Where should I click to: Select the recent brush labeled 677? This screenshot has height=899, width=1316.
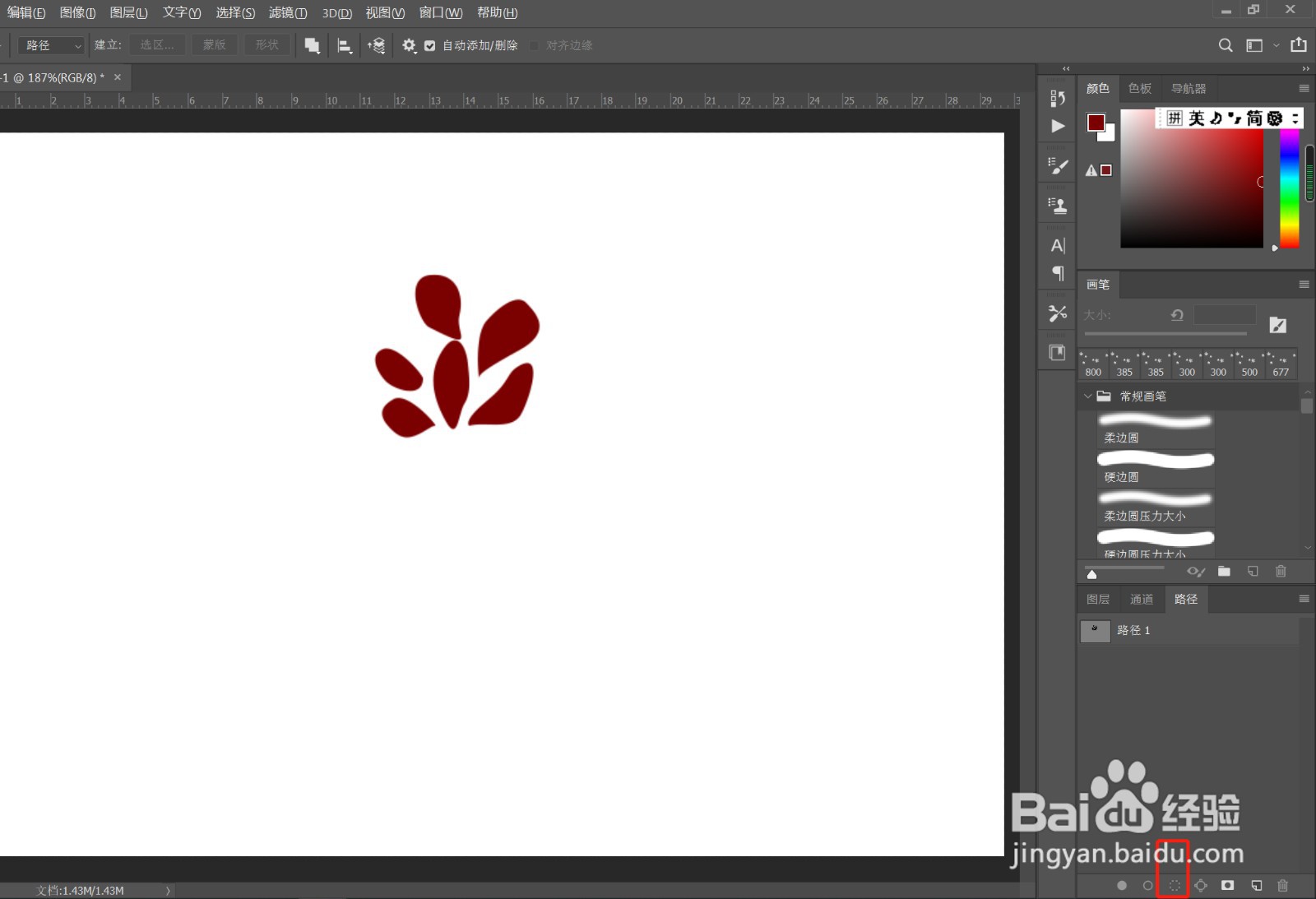point(1281,364)
